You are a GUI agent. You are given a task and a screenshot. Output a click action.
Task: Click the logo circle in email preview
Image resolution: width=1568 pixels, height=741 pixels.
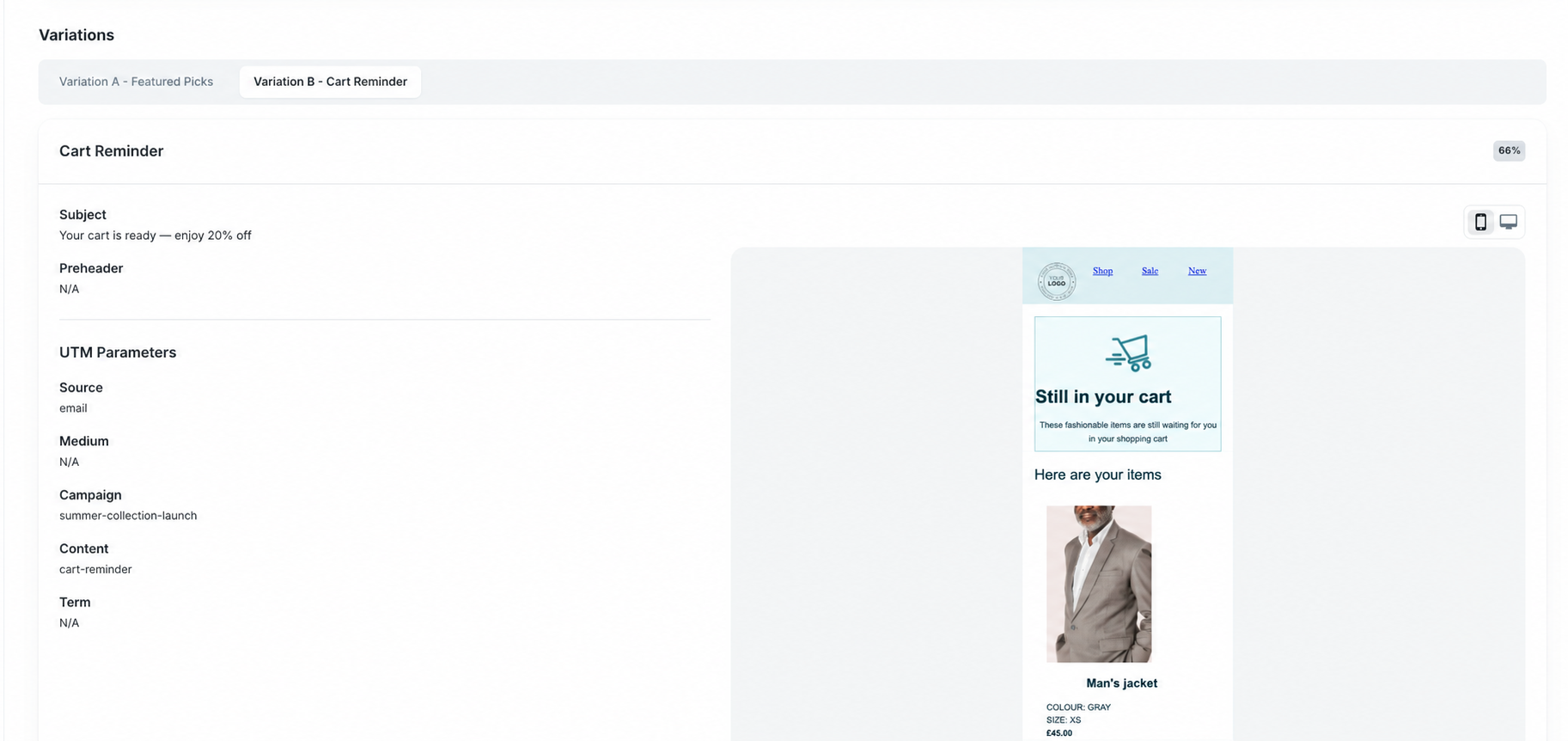point(1056,282)
